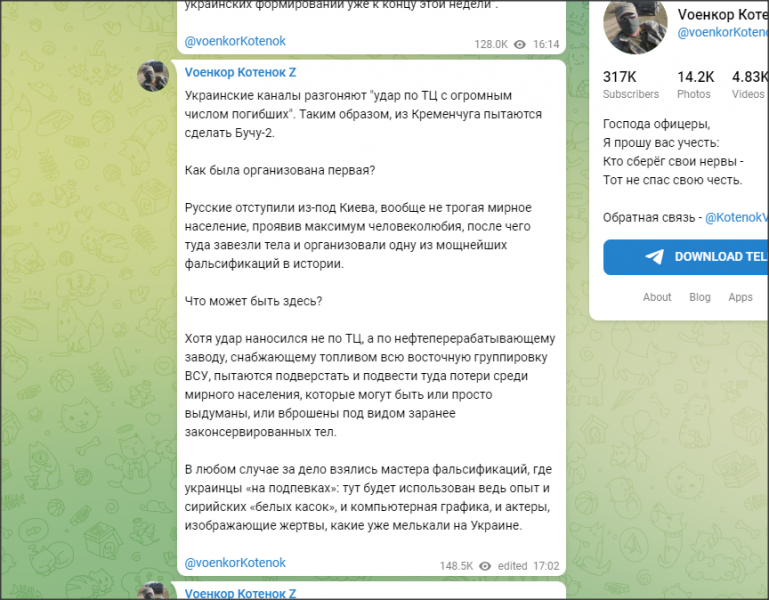The width and height of the screenshot is (769, 600).
Task: Open the @KotenokV feedback contact link
Action: [736, 217]
